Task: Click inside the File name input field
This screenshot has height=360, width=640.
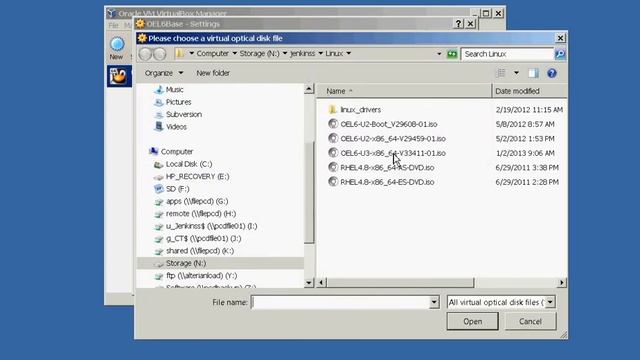Action: coord(340,302)
